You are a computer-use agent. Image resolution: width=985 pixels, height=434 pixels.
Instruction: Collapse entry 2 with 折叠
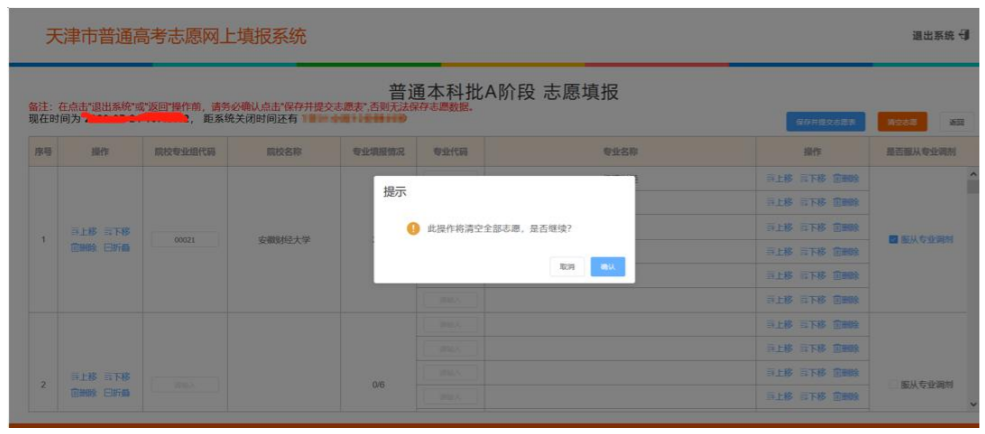[117, 393]
